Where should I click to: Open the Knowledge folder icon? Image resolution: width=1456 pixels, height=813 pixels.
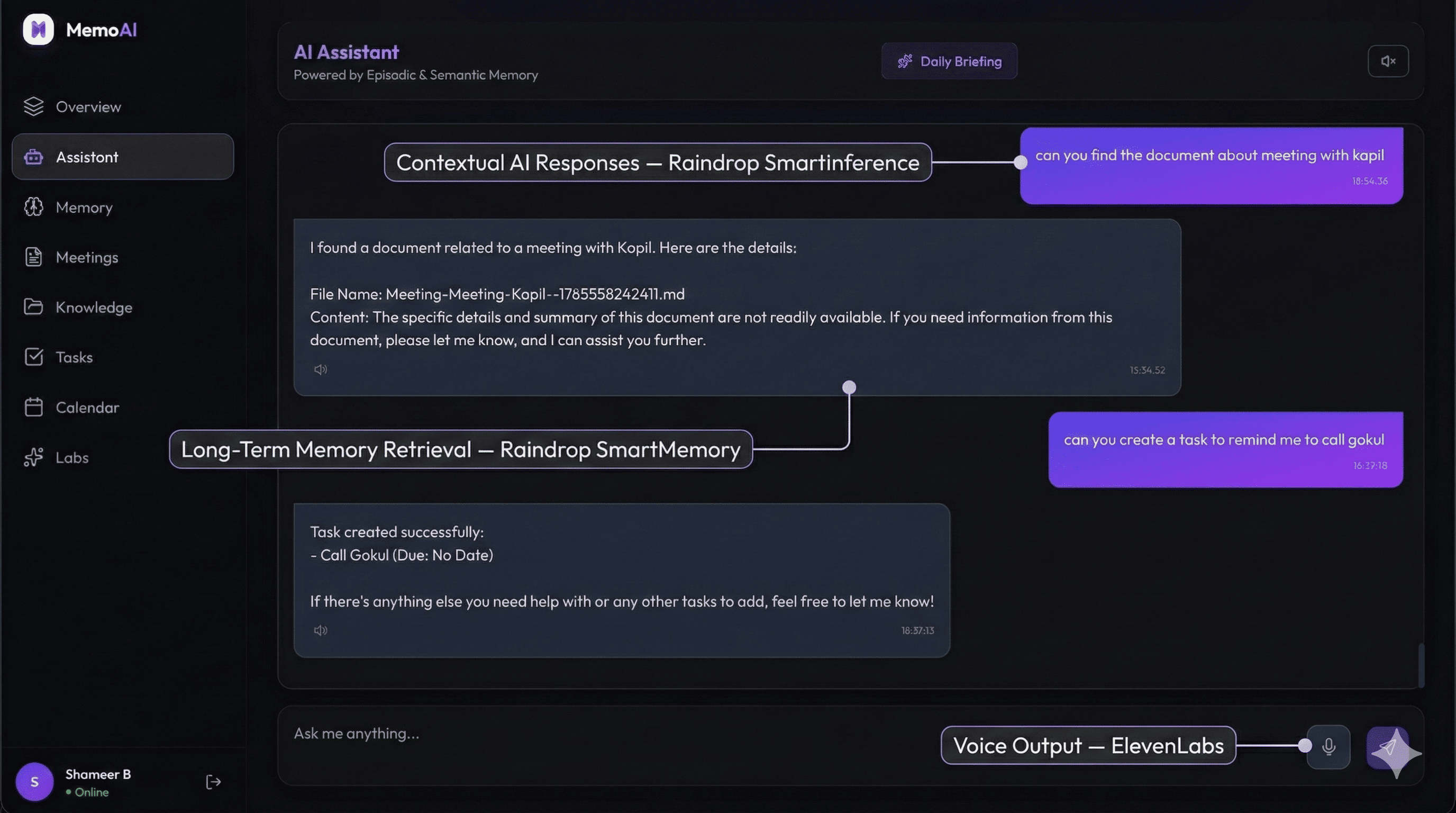click(x=33, y=307)
